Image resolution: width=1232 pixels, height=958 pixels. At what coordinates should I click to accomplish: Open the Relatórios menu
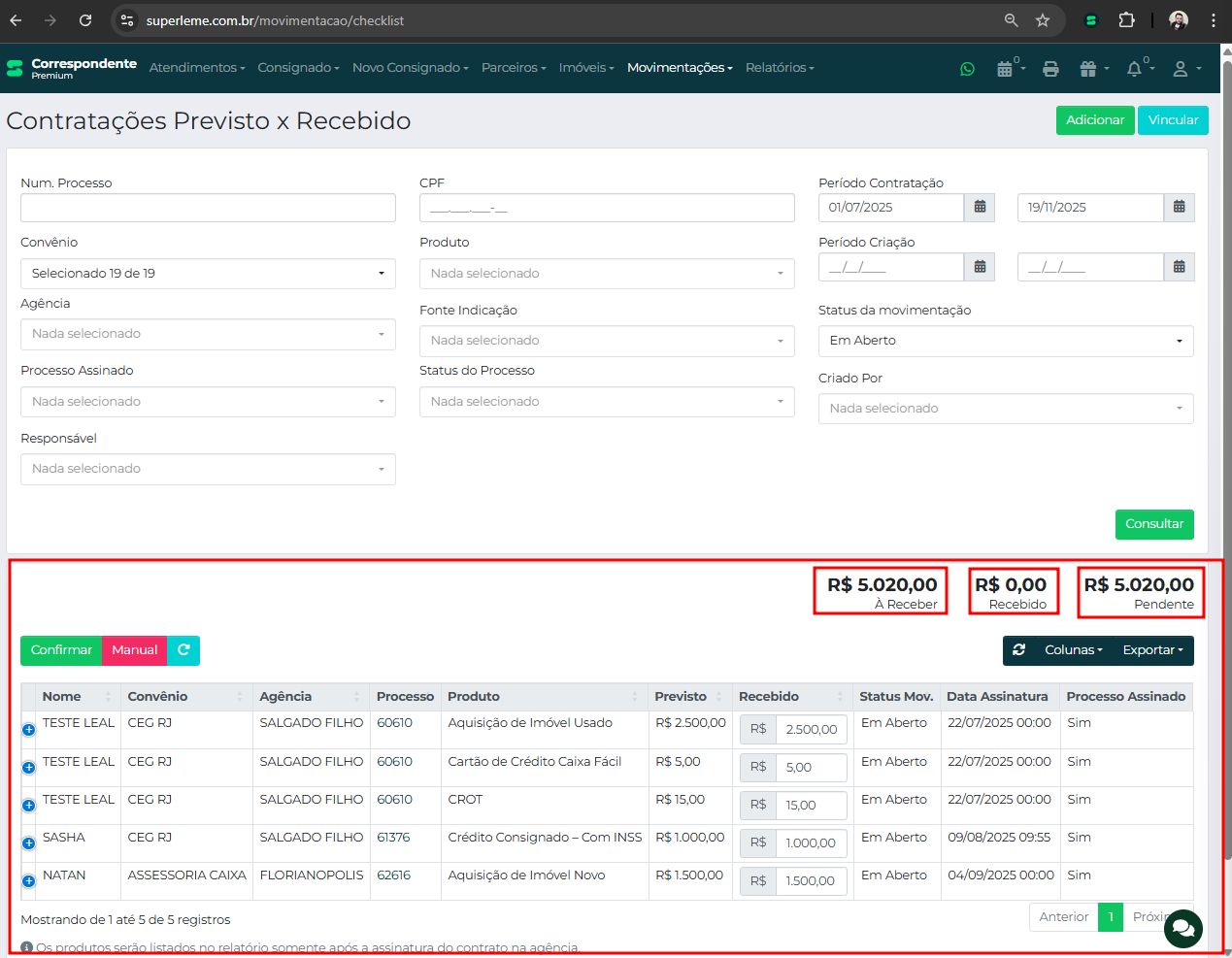click(779, 68)
